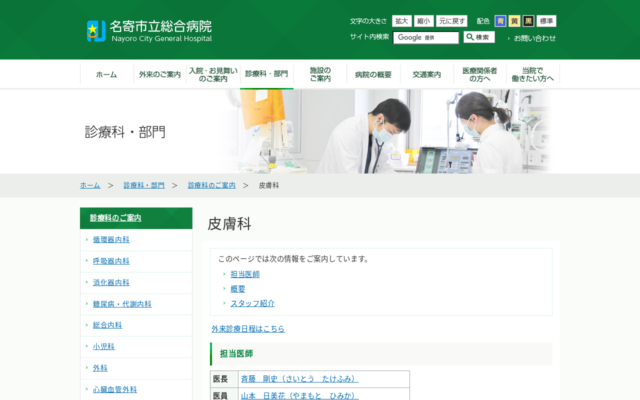Select the blue 青 color scheme swatch
Screen dimensions: 640x400
[x=500, y=21]
